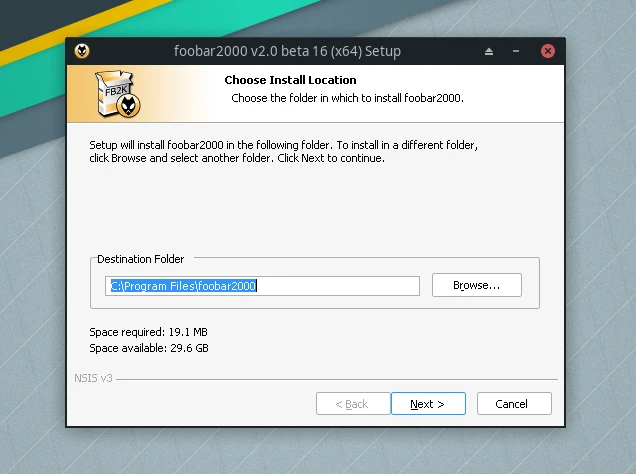Click the shade (roll-up) window button
The width and height of the screenshot is (636, 474).
(489, 51)
